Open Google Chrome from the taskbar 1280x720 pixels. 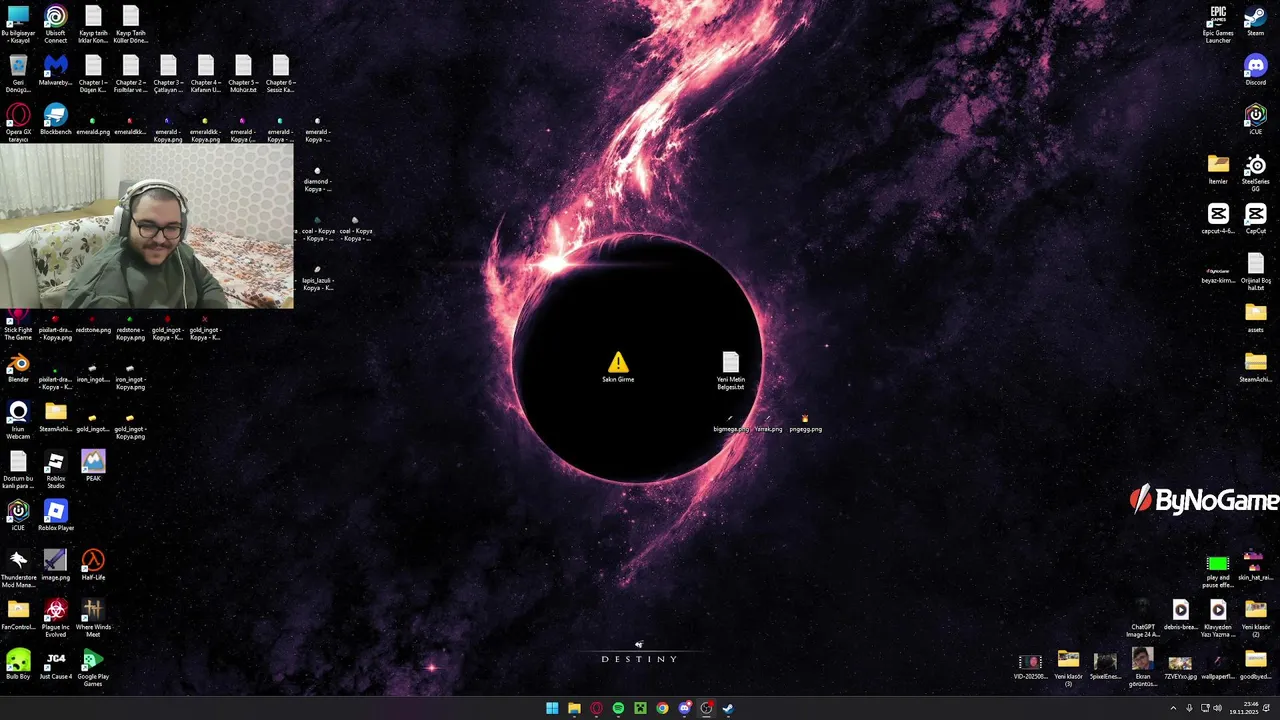tap(662, 708)
